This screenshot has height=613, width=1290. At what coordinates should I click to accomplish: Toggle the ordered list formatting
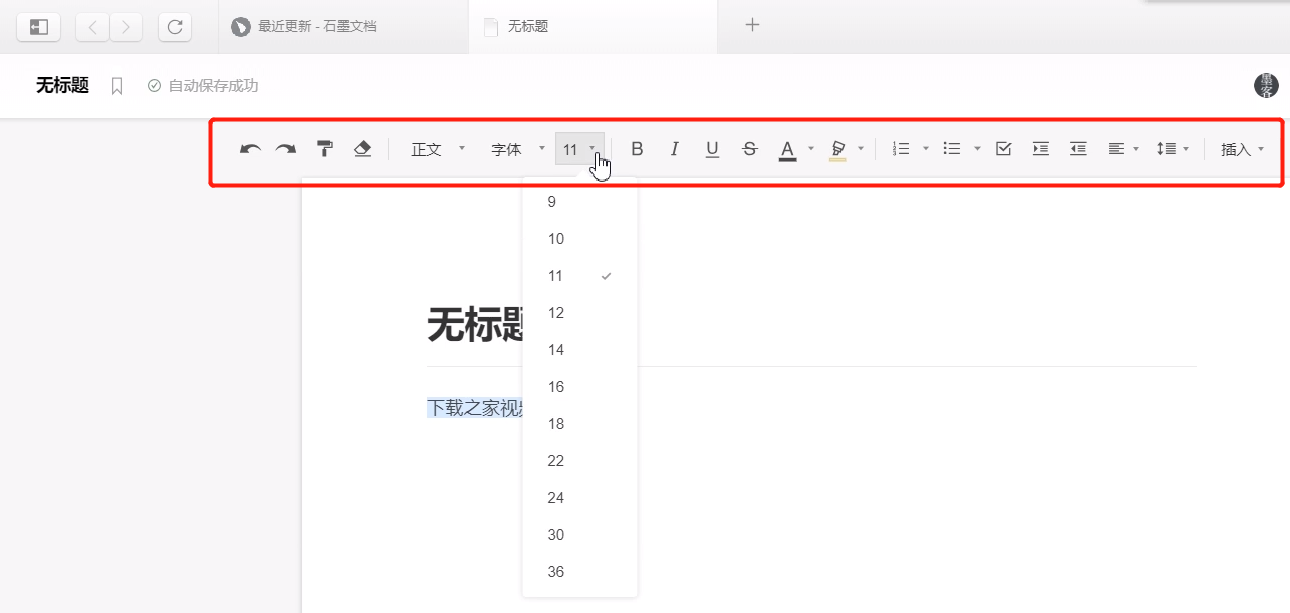click(899, 148)
